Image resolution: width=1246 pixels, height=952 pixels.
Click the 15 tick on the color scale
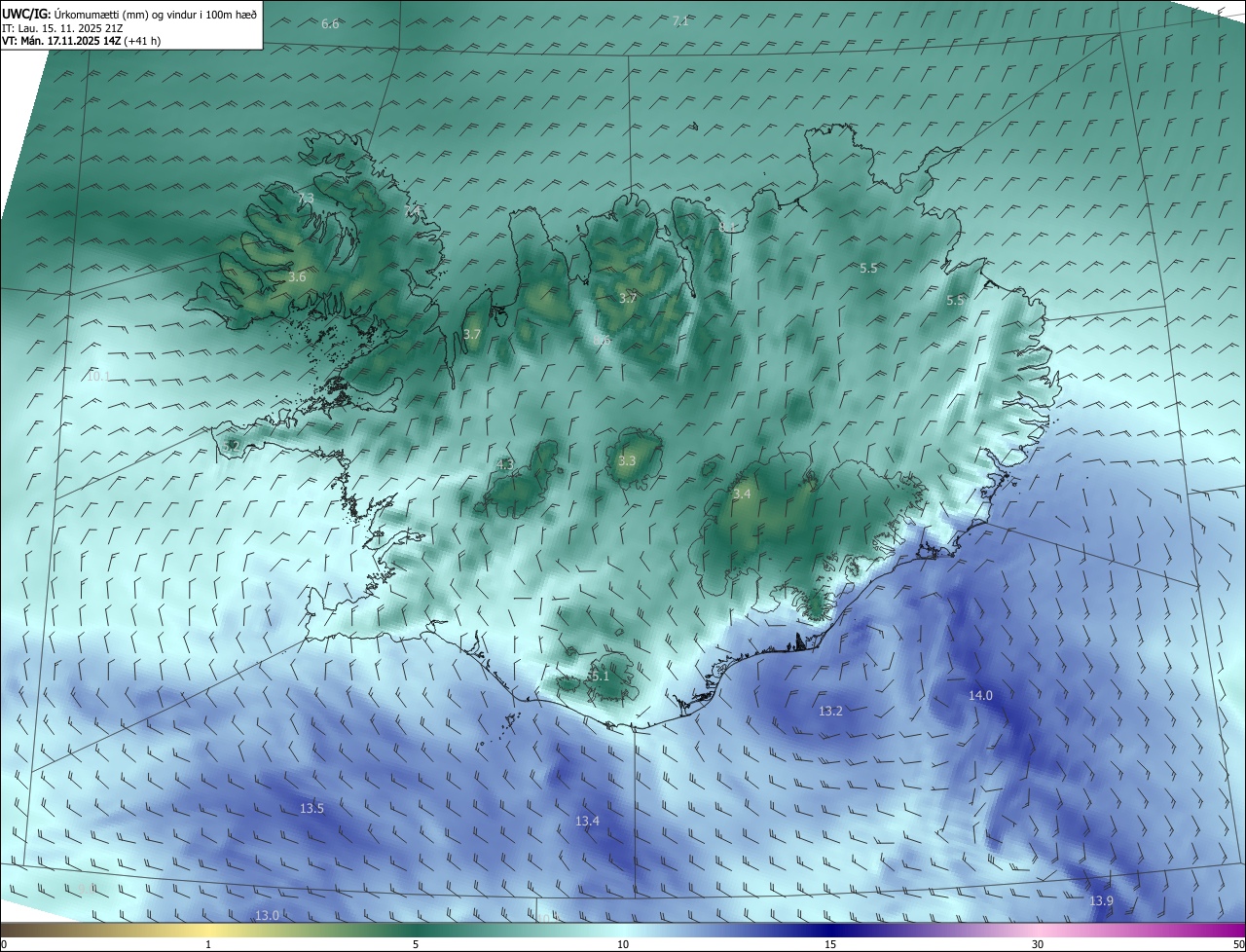click(x=830, y=945)
